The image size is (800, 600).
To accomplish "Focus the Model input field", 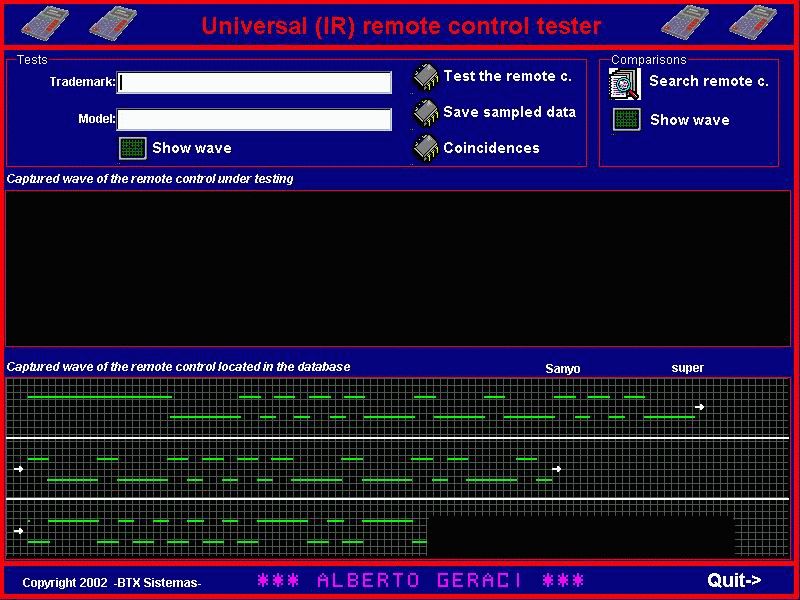I will (x=254, y=119).
